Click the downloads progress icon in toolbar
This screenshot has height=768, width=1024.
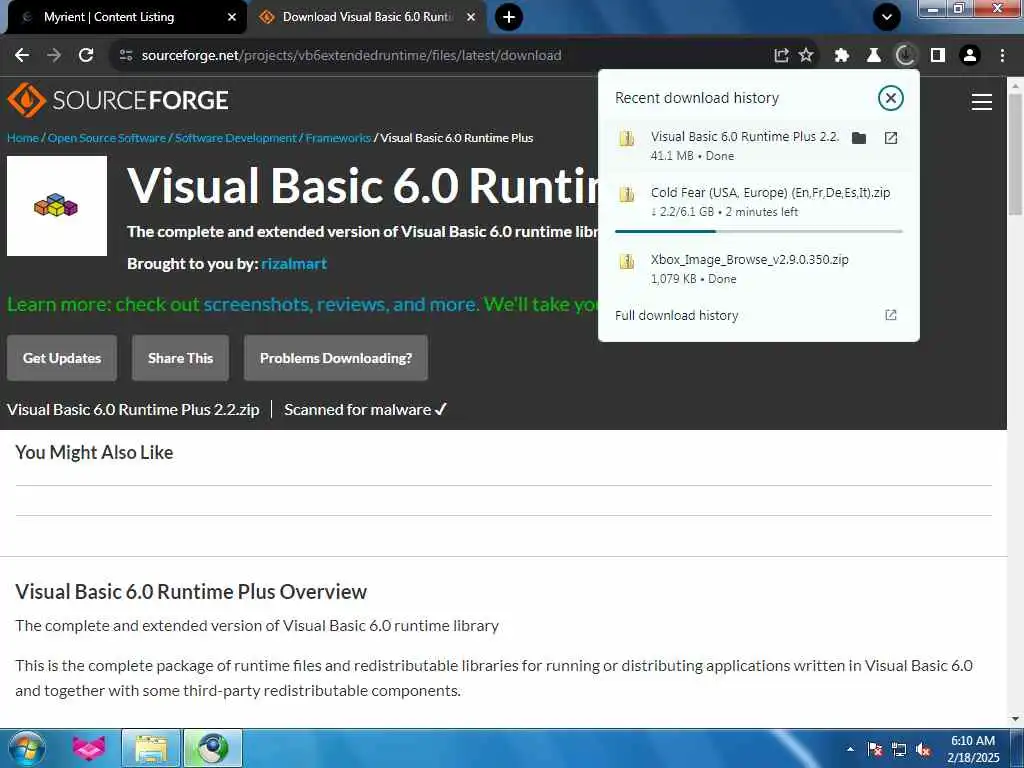pos(905,56)
